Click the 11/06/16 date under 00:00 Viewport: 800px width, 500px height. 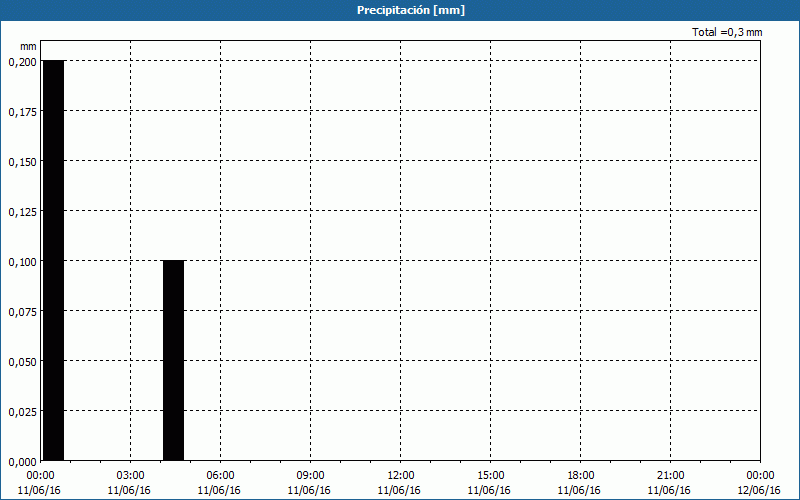click(x=39, y=490)
